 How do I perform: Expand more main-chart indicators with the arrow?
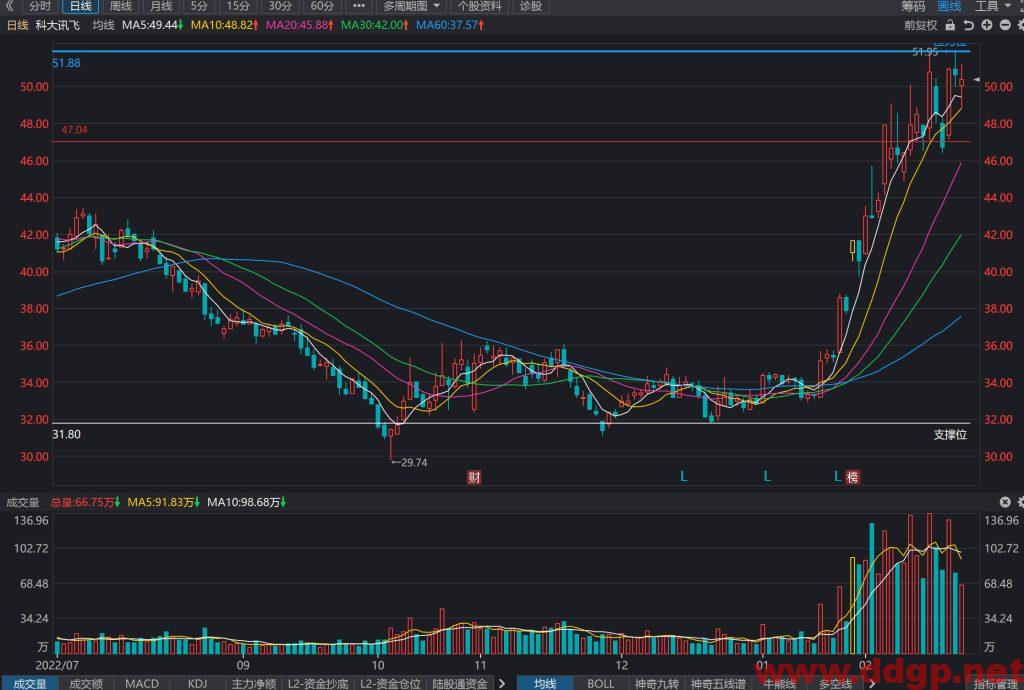coord(872,683)
